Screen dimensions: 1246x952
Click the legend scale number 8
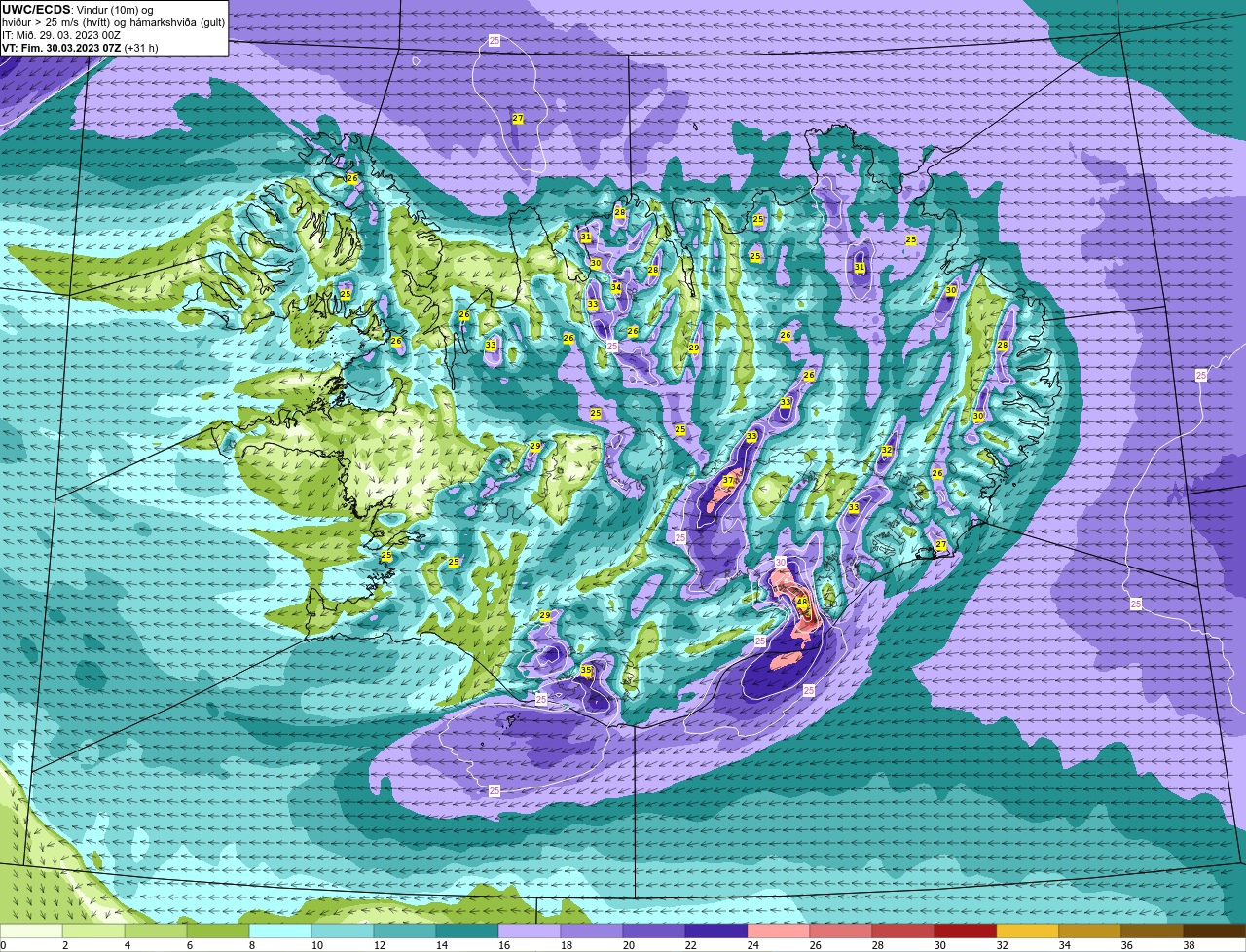tap(251, 945)
